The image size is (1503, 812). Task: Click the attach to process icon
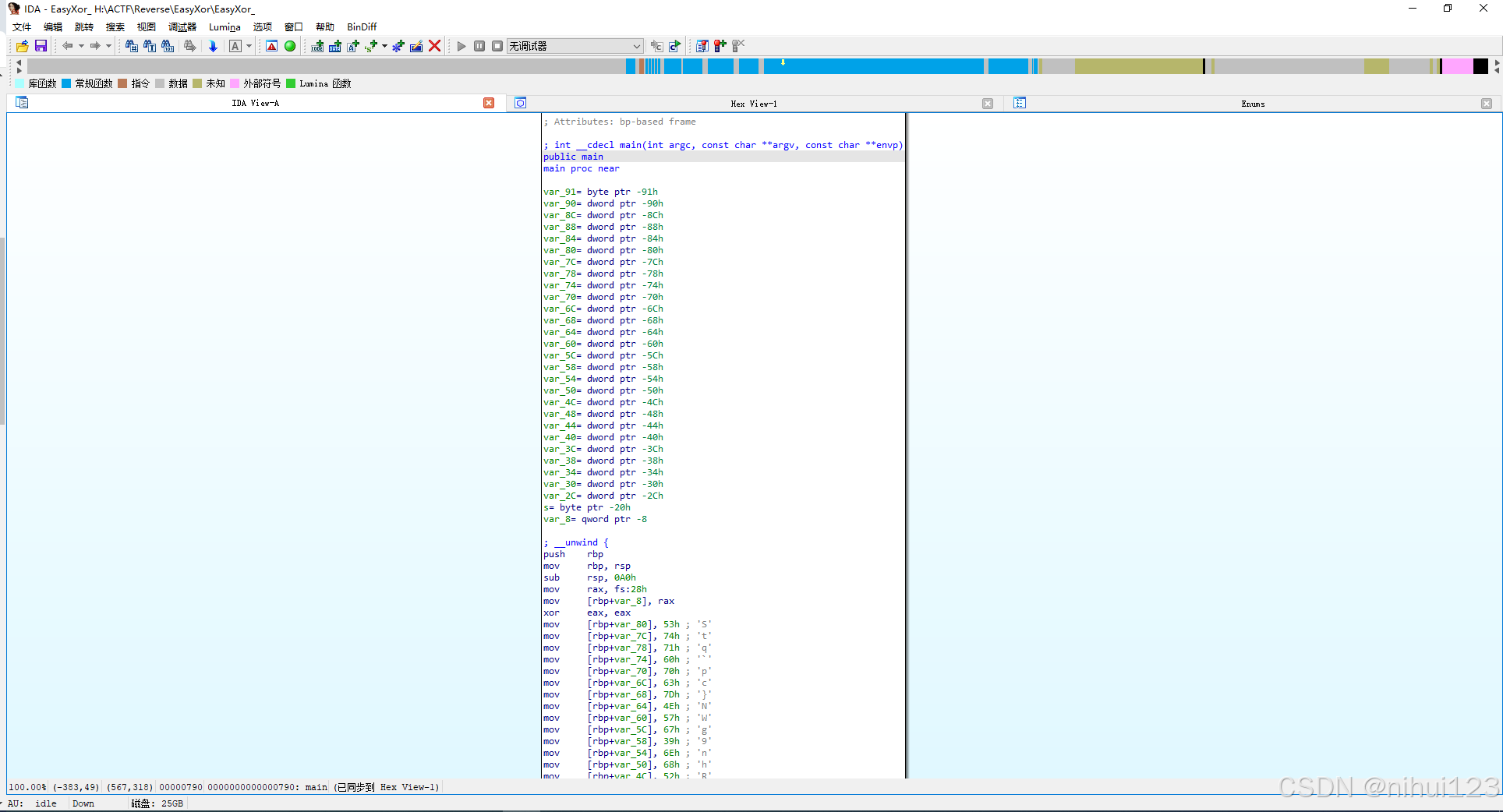[656, 46]
